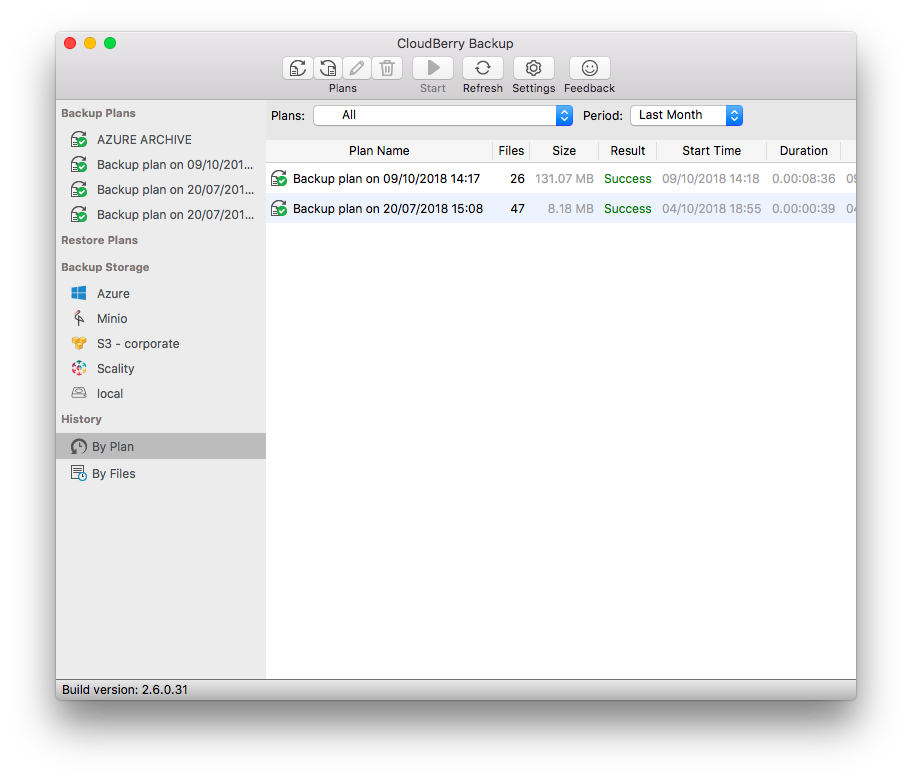Image resolution: width=912 pixels, height=780 pixels.
Task: Click the Start button in the toolbar
Action: [432, 67]
